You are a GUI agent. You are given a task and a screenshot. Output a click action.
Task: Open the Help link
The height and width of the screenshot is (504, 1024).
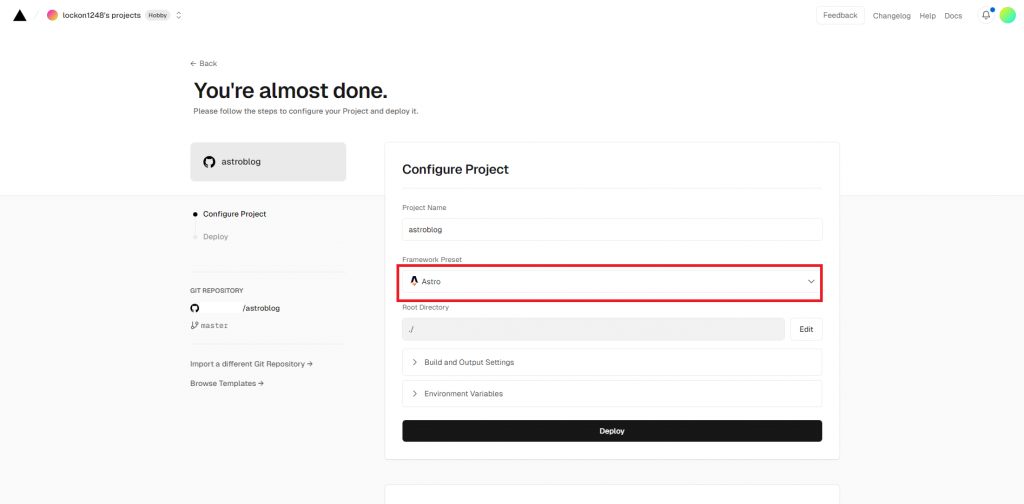pyautogui.click(x=927, y=16)
